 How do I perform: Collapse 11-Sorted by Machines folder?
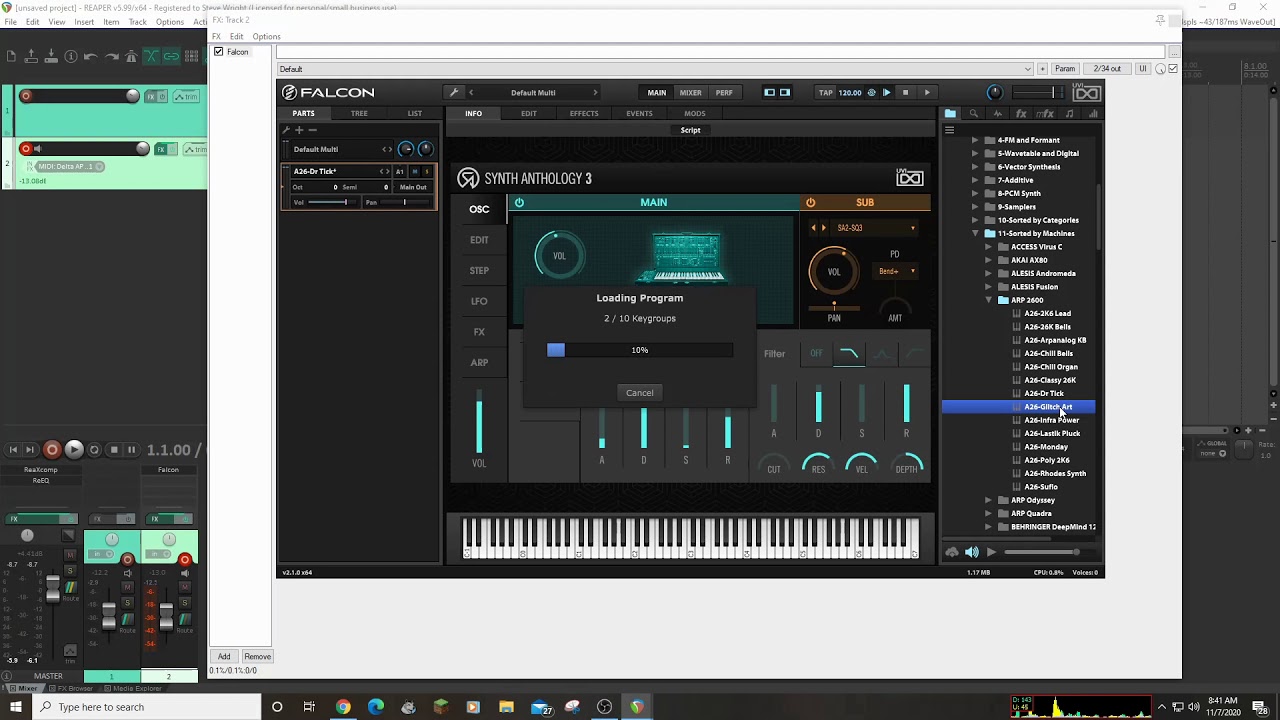pyautogui.click(x=976, y=233)
